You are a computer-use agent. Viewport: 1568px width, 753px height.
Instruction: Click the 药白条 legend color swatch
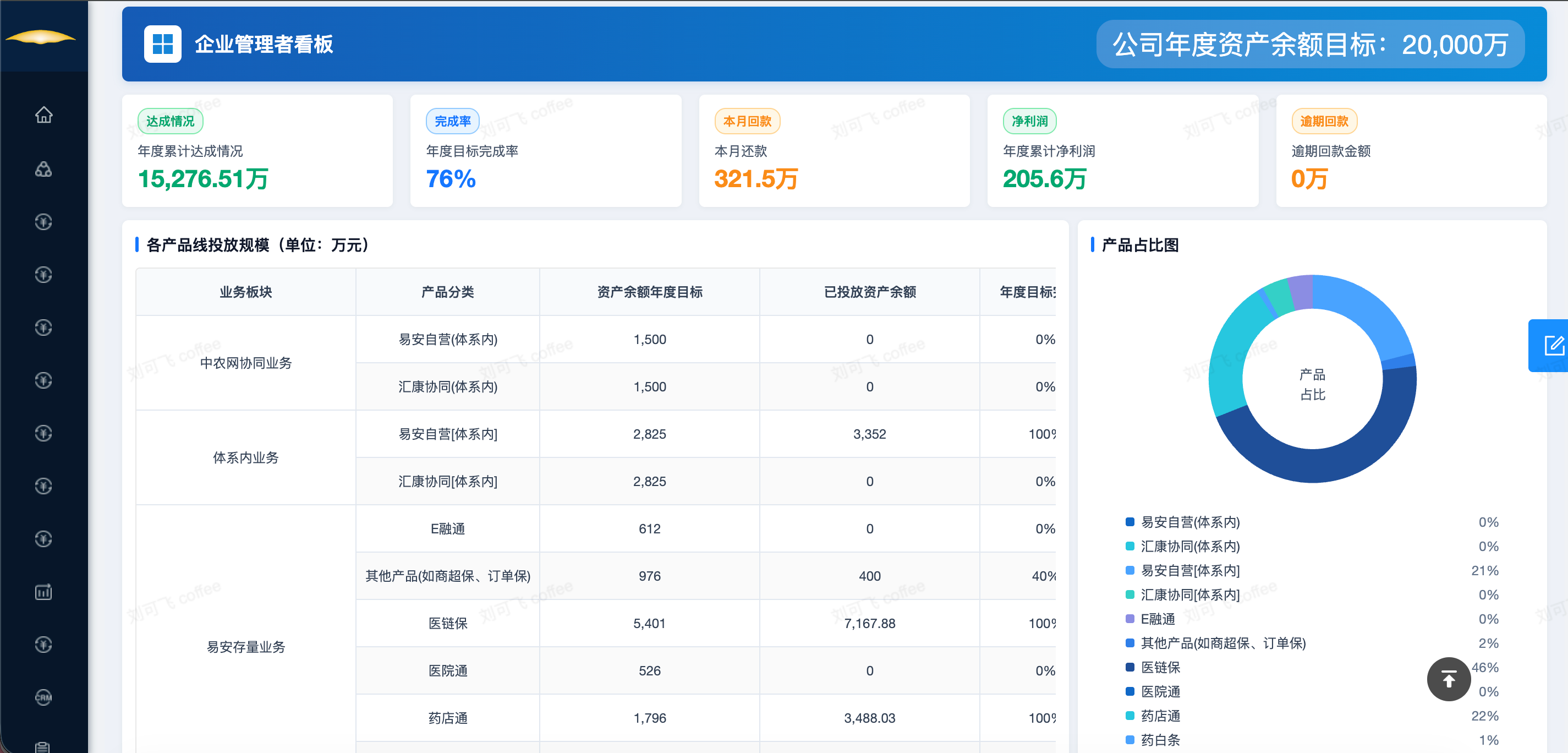click(x=1130, y=740)
